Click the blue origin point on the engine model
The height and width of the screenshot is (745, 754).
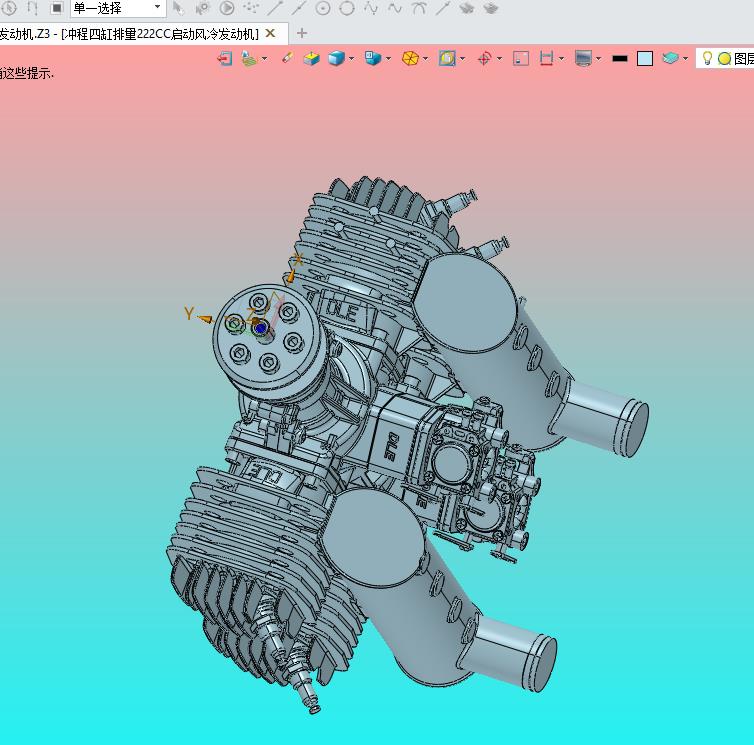[261, 328]
